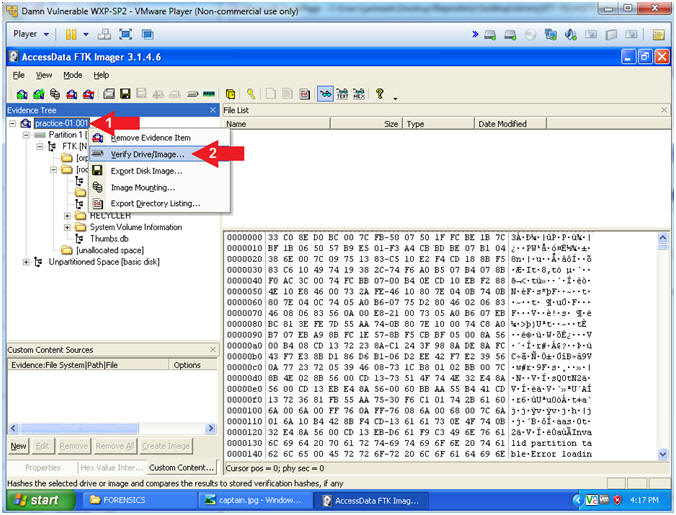Click the Capture Memory toolbar icon
The height and width of the screenshot is (515, 676).
point(209,94)
